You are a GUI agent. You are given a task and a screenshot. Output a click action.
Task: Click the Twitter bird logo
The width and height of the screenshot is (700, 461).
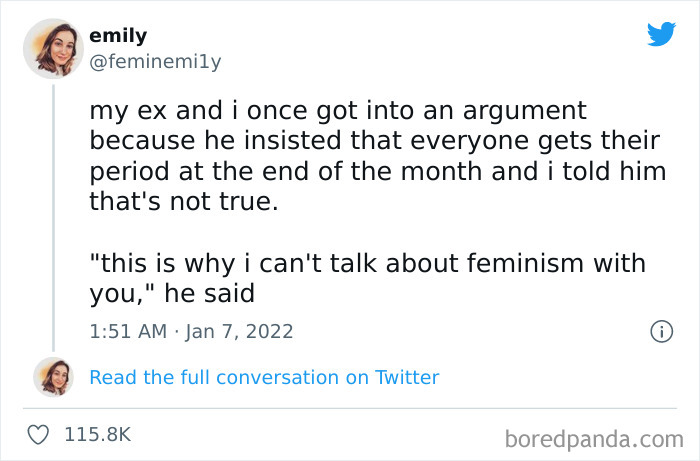click(661, 34)
